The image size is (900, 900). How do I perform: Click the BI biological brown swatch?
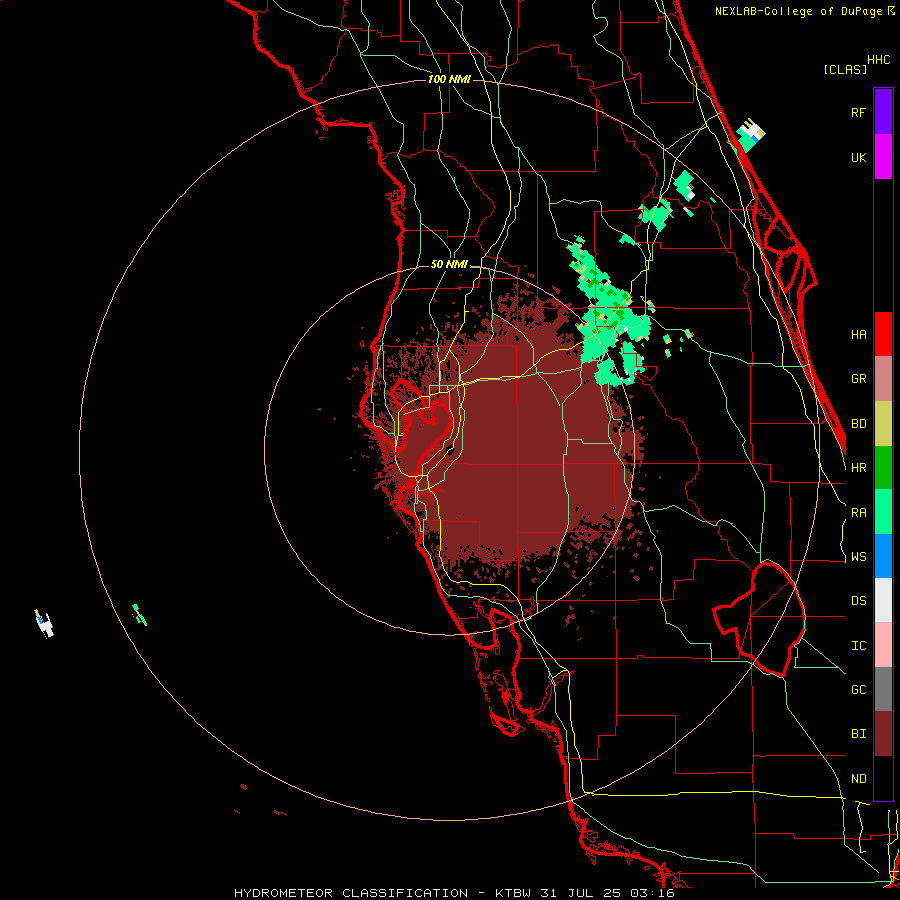883,734
